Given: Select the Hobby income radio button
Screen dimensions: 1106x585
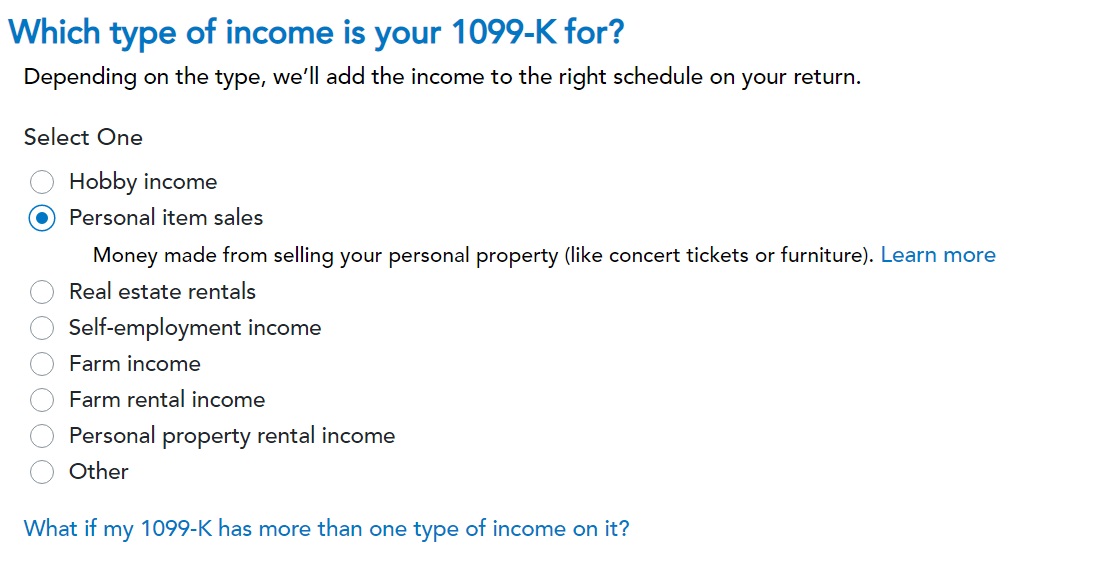Looking at the screenshot, I should 42,182.
